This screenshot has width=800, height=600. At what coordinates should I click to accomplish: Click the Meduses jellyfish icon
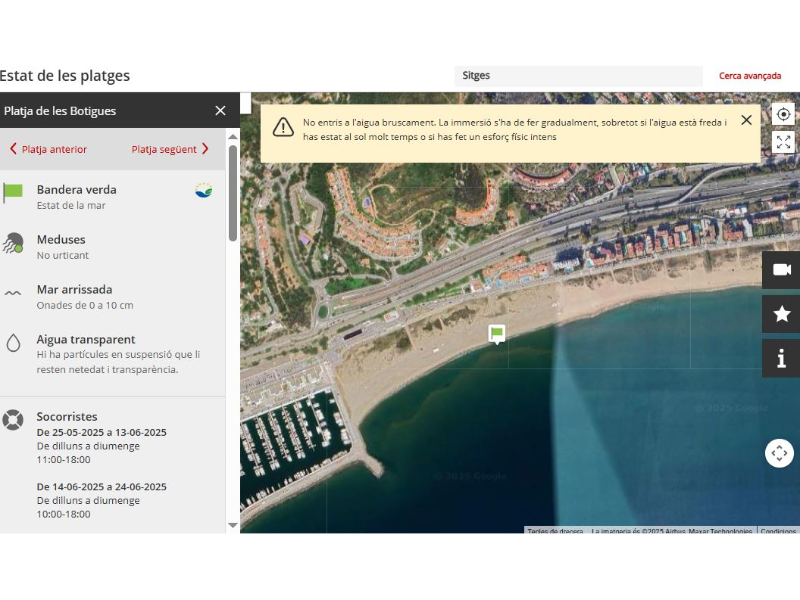[x=13, y=243]
